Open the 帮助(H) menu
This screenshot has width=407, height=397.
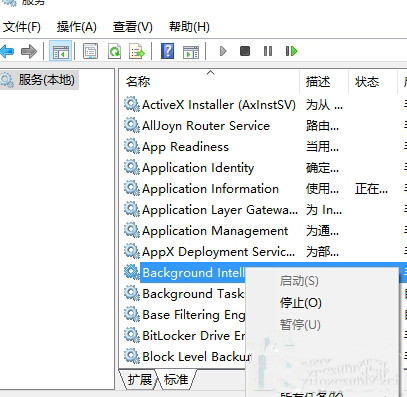(189, 27)
